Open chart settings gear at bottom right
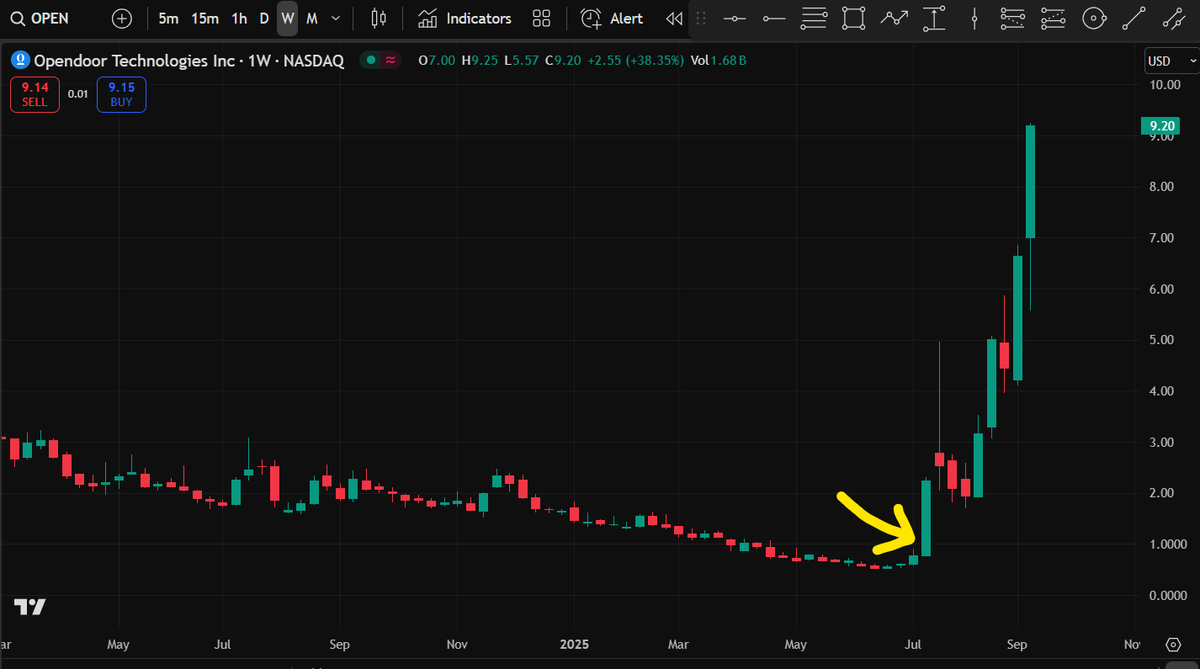Screen dimensions: 1200x669 click(x=1174, y=644)
